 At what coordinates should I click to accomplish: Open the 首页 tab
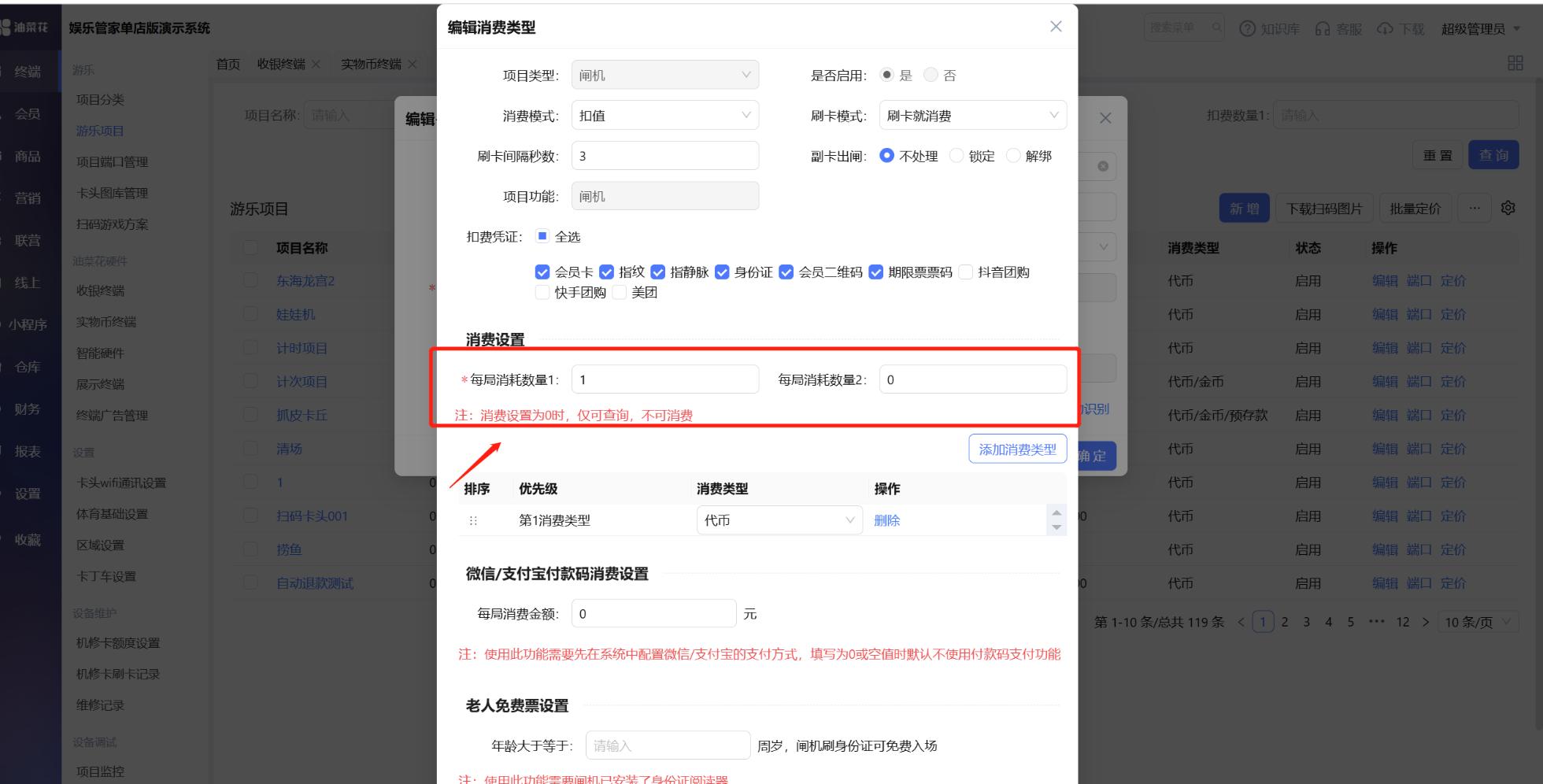tap(228, 64)
